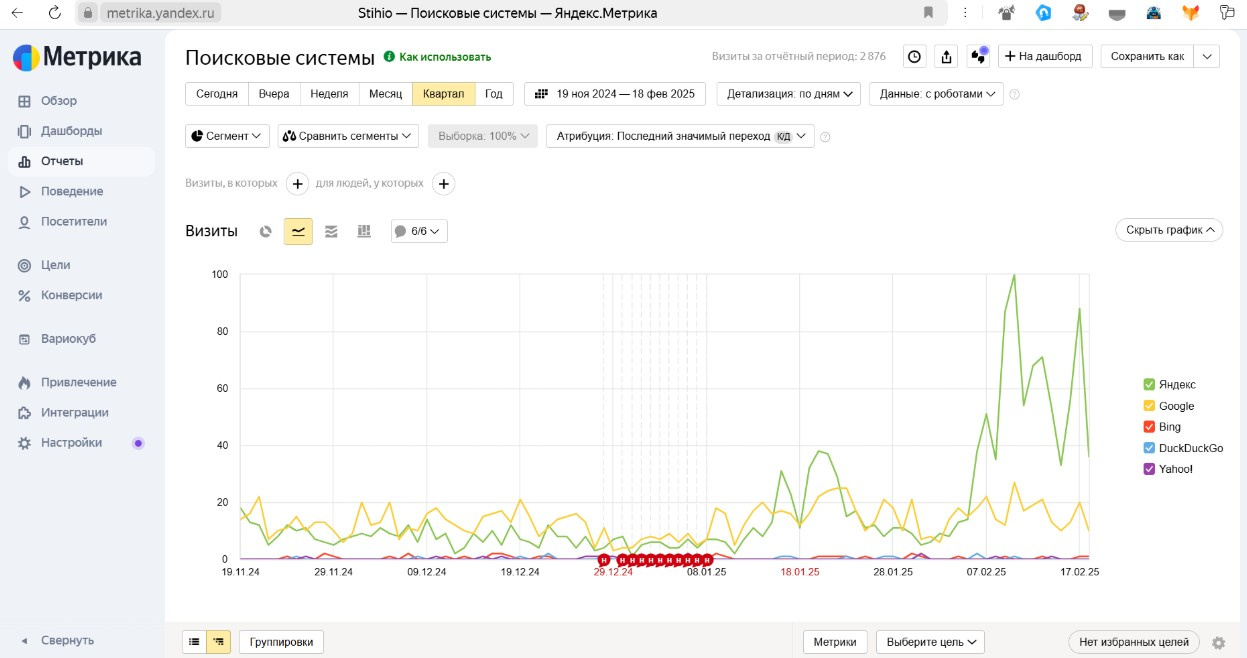Open the Выберите цель dropdown
1247x658 pixels.
tap(930, 642)
